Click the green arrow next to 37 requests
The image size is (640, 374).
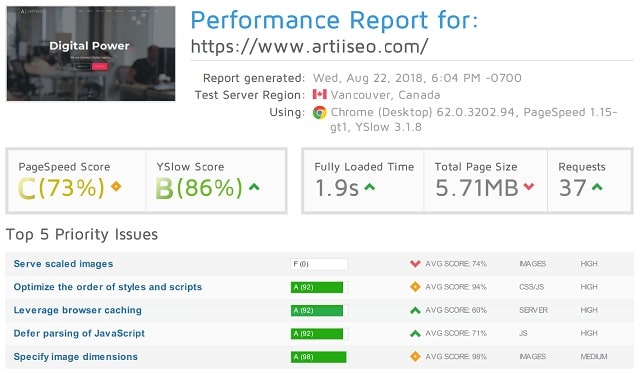pos(597,187)
